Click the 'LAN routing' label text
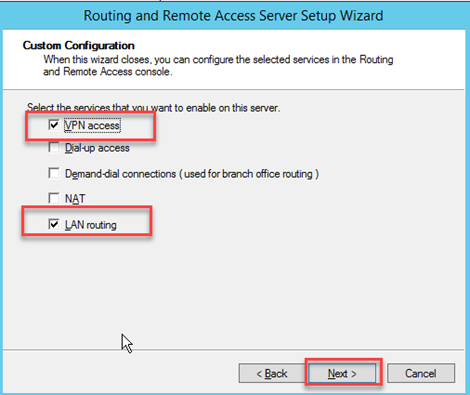The height and width of the screenshot is (395, 470). pyautogui.click(x=91, y=225)
